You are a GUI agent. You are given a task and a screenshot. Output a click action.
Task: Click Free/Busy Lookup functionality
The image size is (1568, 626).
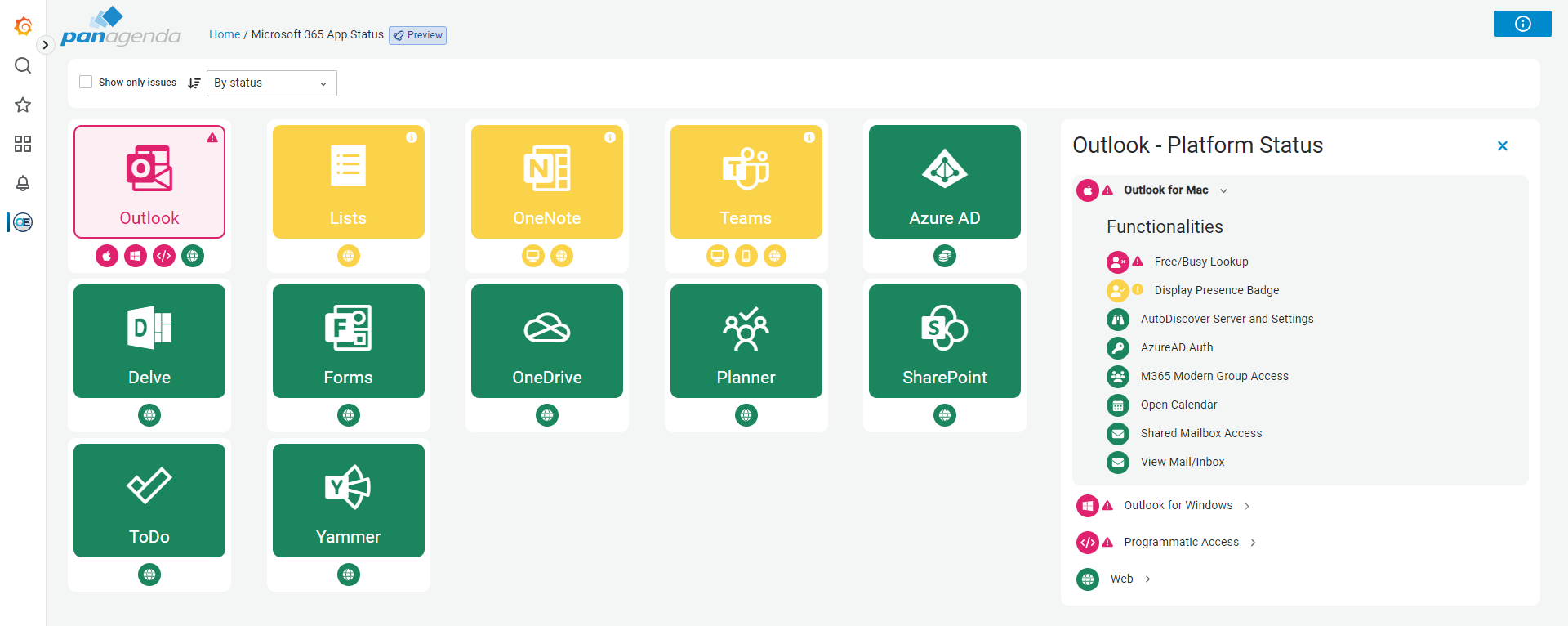pos(1201,262)
